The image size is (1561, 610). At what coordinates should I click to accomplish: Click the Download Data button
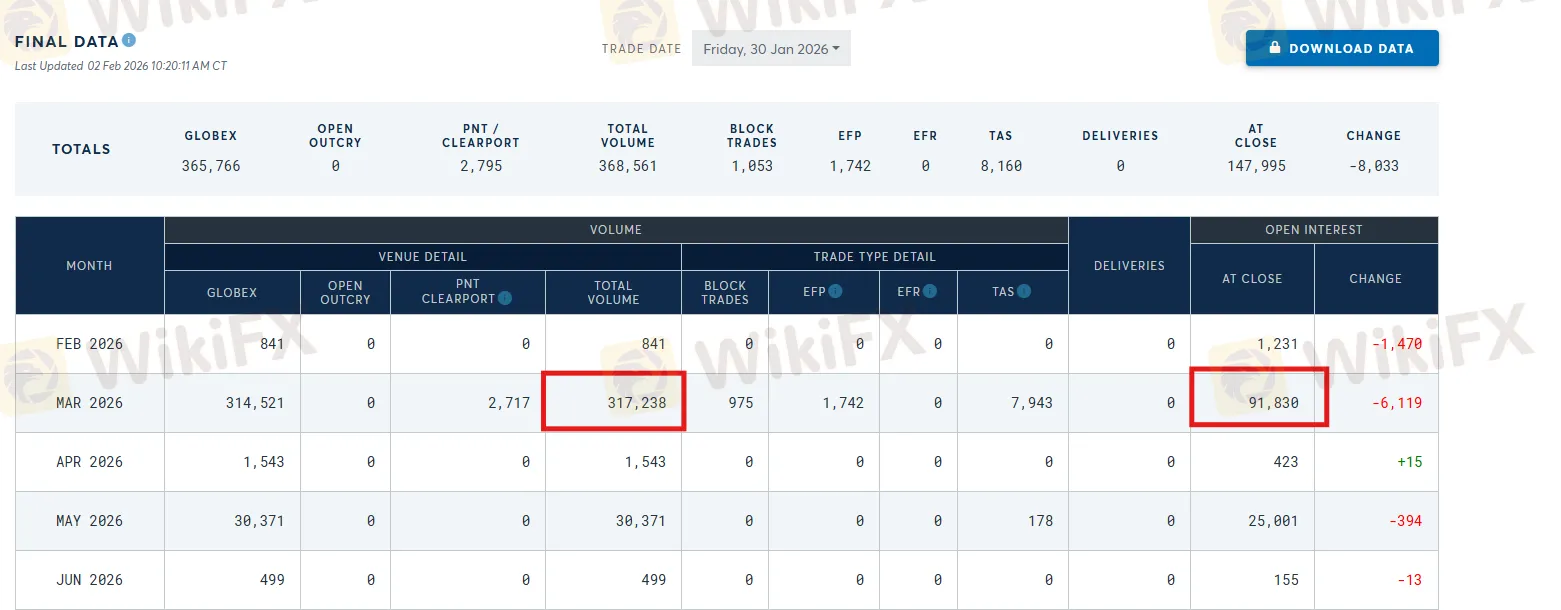[x=1341, y=48]
